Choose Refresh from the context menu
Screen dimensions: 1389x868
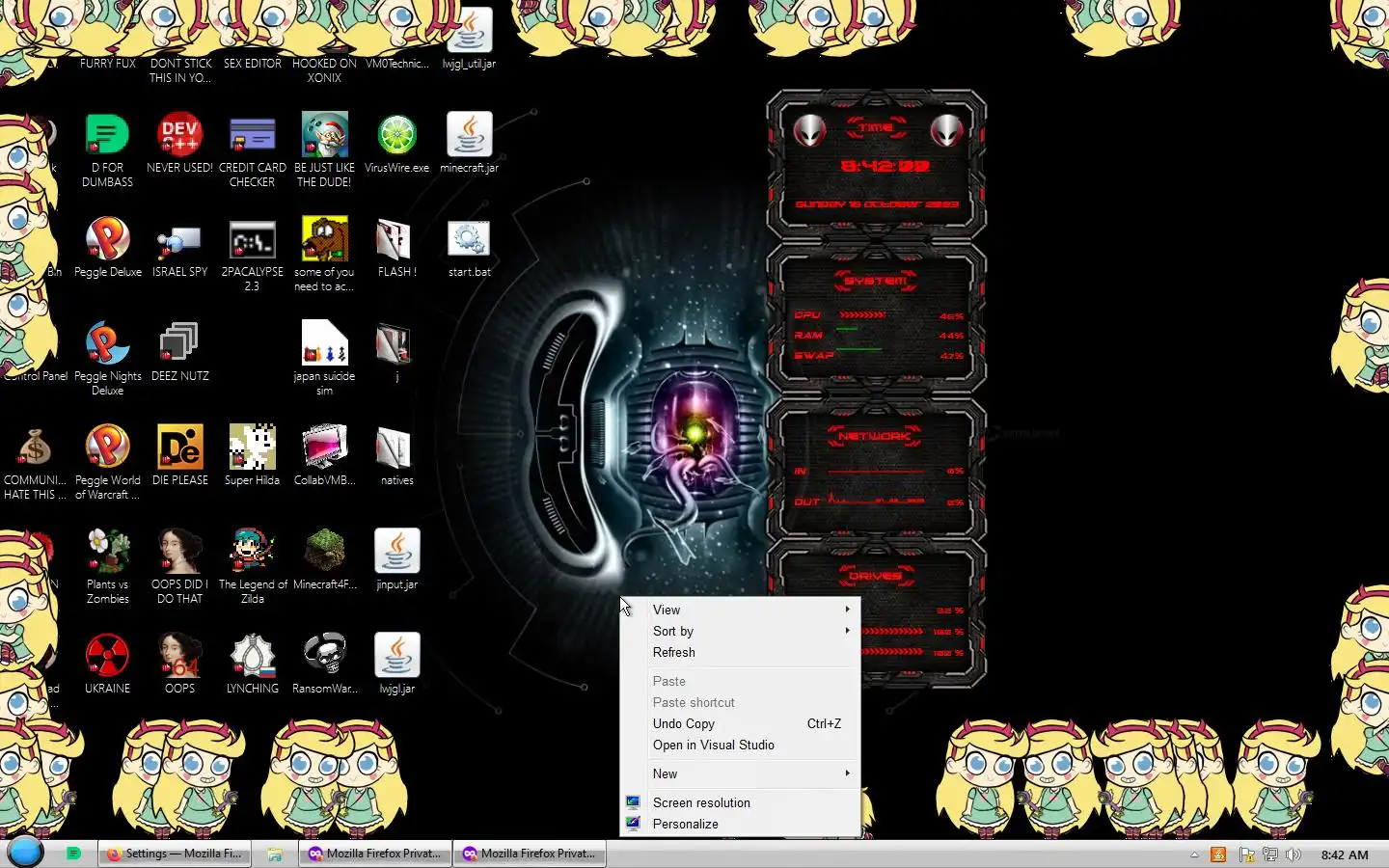click(x=740, y=652)
